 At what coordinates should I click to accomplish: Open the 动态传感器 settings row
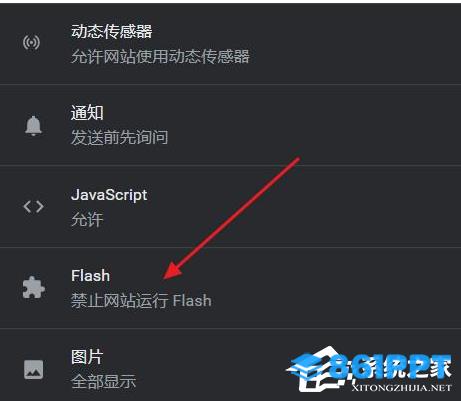click(230, 44)
